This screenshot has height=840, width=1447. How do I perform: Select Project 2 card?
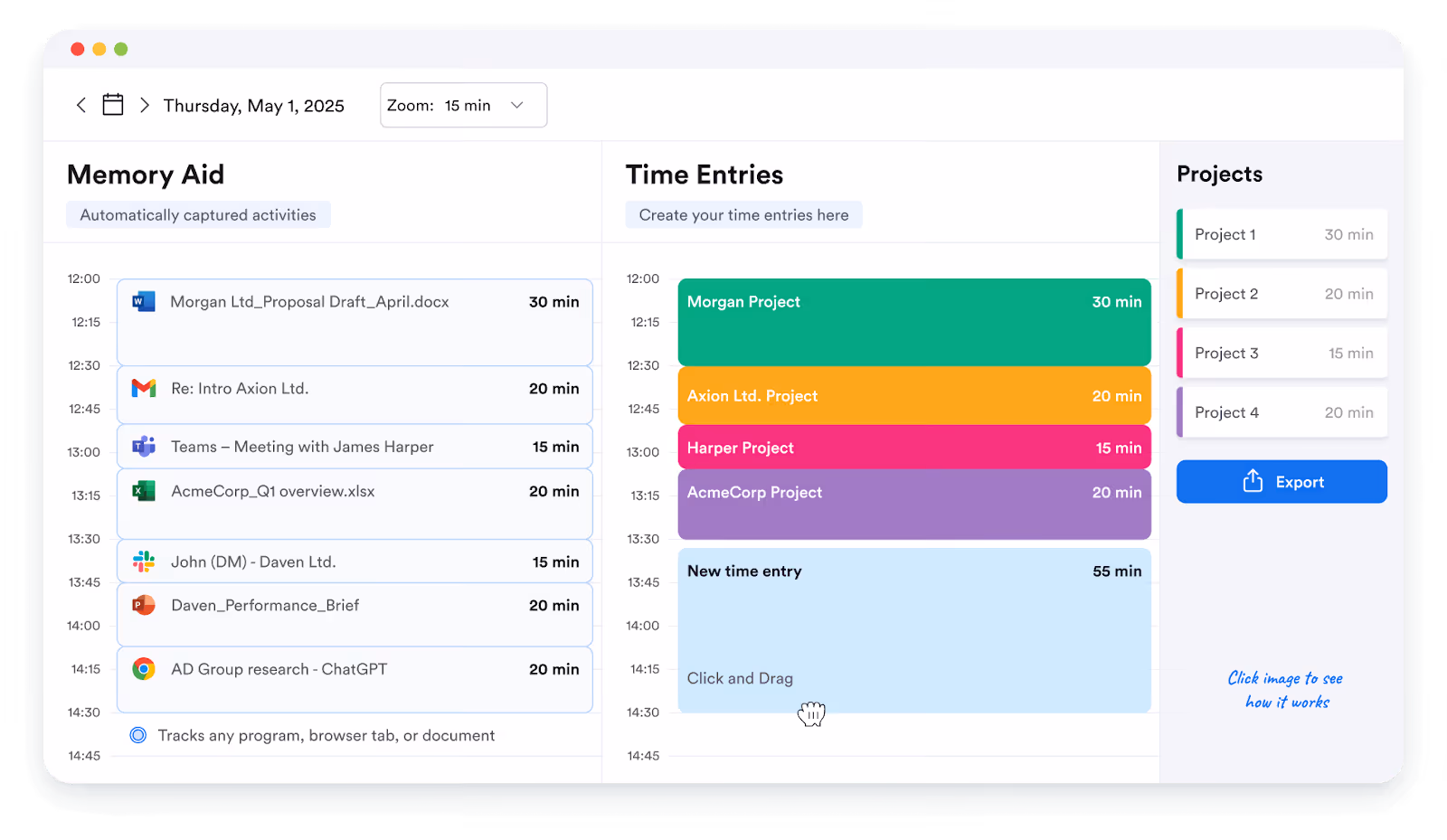1281,294
